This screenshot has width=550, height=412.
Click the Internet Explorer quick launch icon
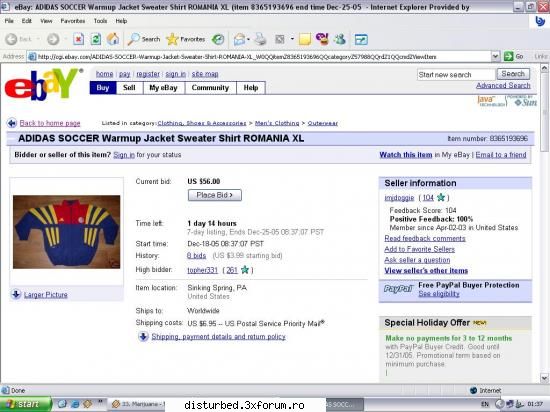pos(74,404)
